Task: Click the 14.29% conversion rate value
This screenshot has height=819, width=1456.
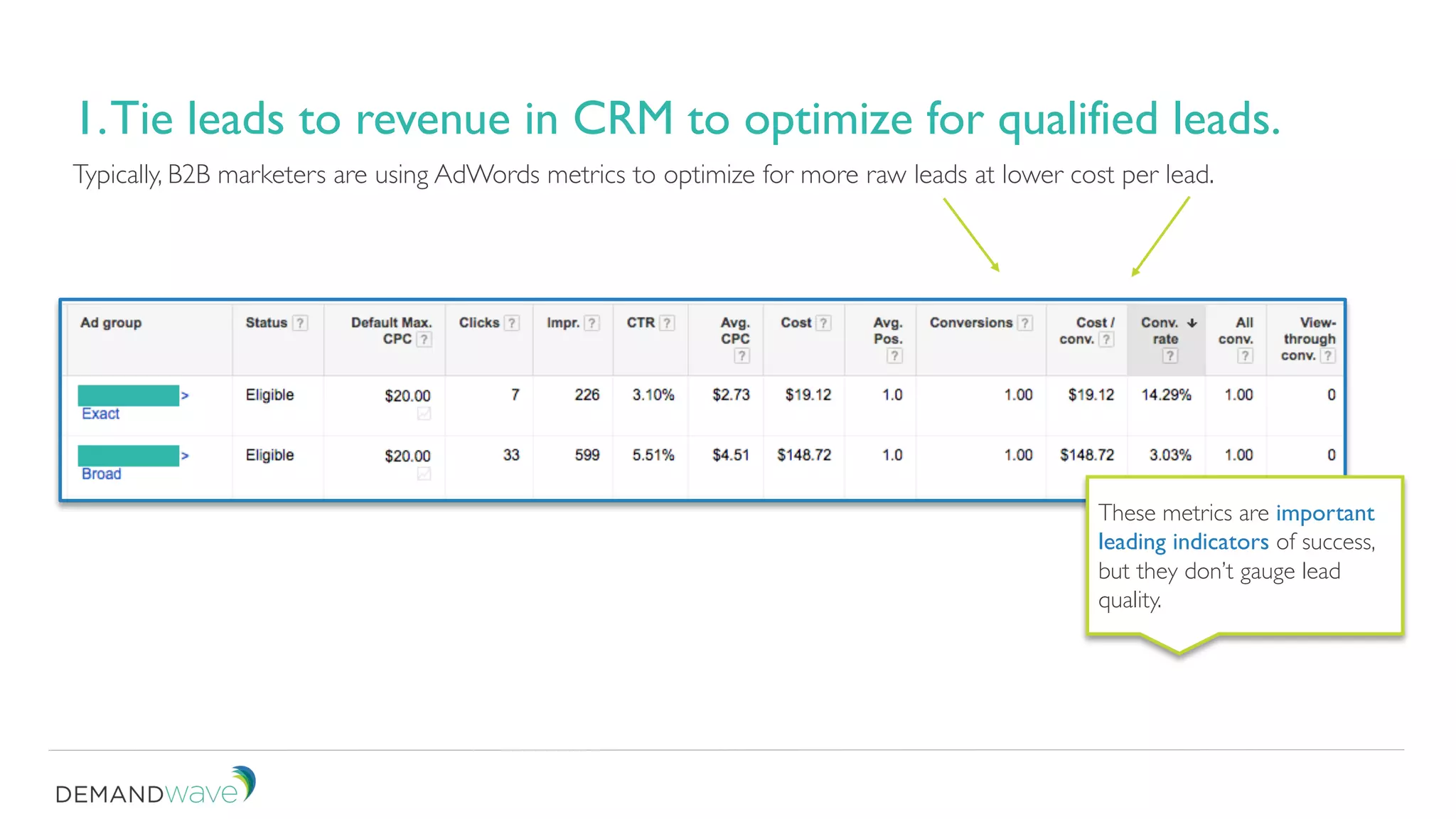Action: (x=1166, y=395)
